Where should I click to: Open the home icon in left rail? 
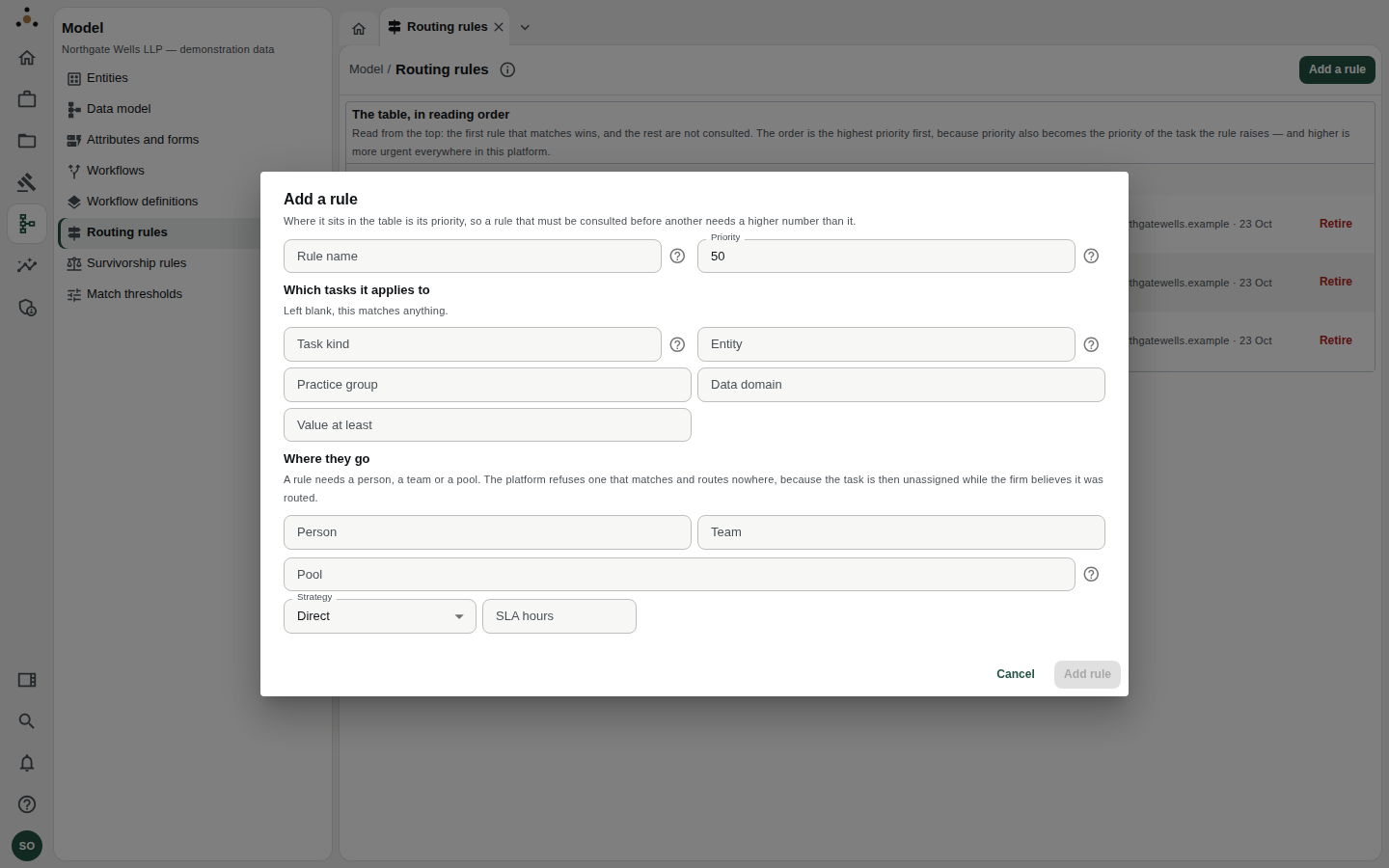tap(27, 58)
